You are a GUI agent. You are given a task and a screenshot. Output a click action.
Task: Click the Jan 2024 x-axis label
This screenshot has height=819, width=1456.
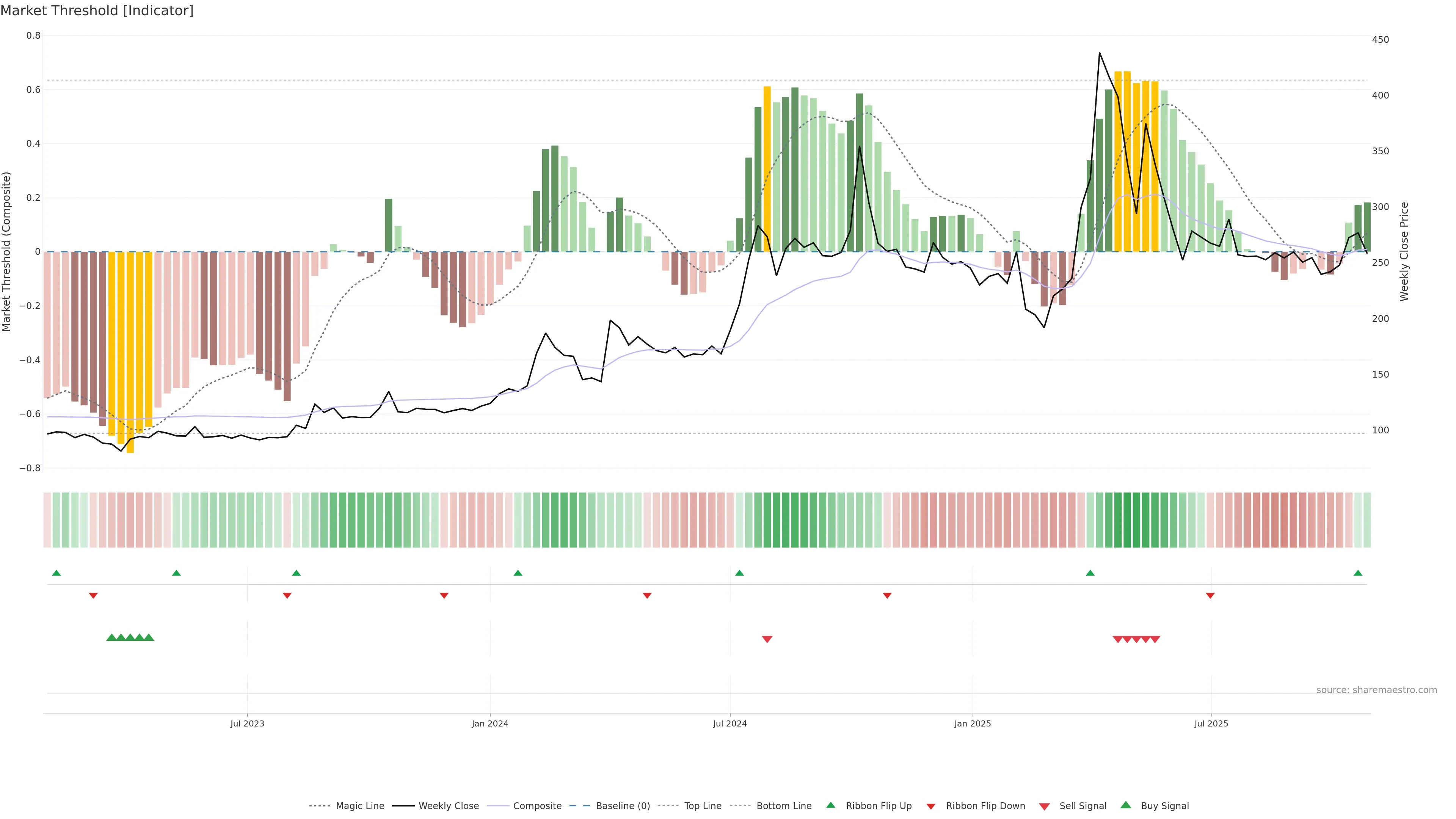(490, 723)
